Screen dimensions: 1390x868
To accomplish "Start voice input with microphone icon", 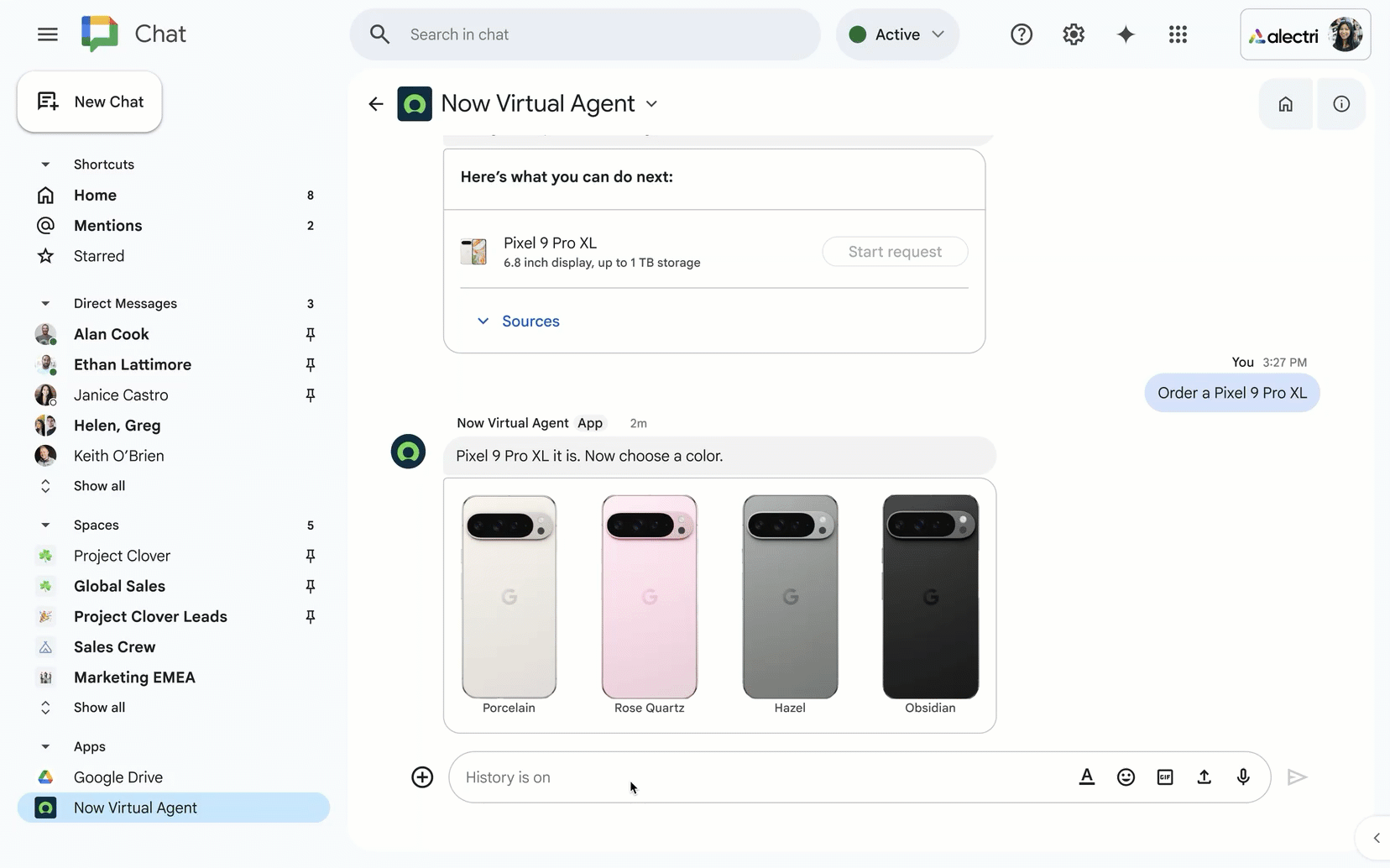I will pyautogui.click(x=1243, y=777).
